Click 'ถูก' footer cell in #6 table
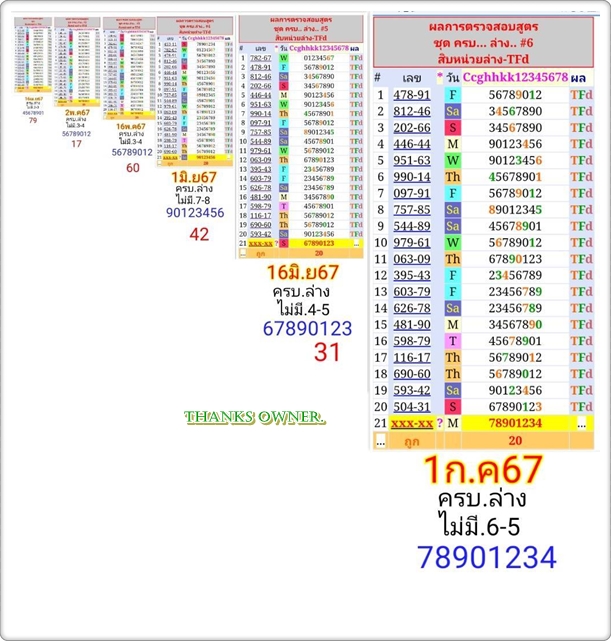 pyautogui.click(x=412, y=441)
